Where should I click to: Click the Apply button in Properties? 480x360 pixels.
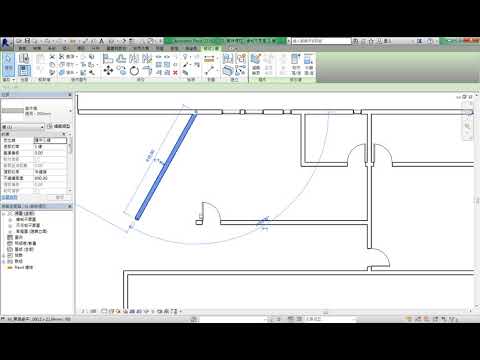tap(59, 197)
